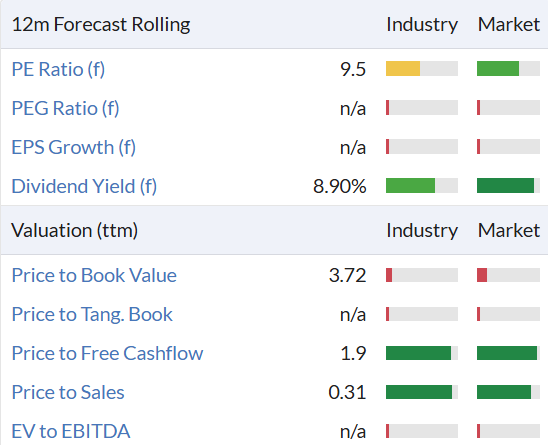The image size is (548, 445).
Task: Click the Price to Sales Industry bar
Action: pos(422,392)
